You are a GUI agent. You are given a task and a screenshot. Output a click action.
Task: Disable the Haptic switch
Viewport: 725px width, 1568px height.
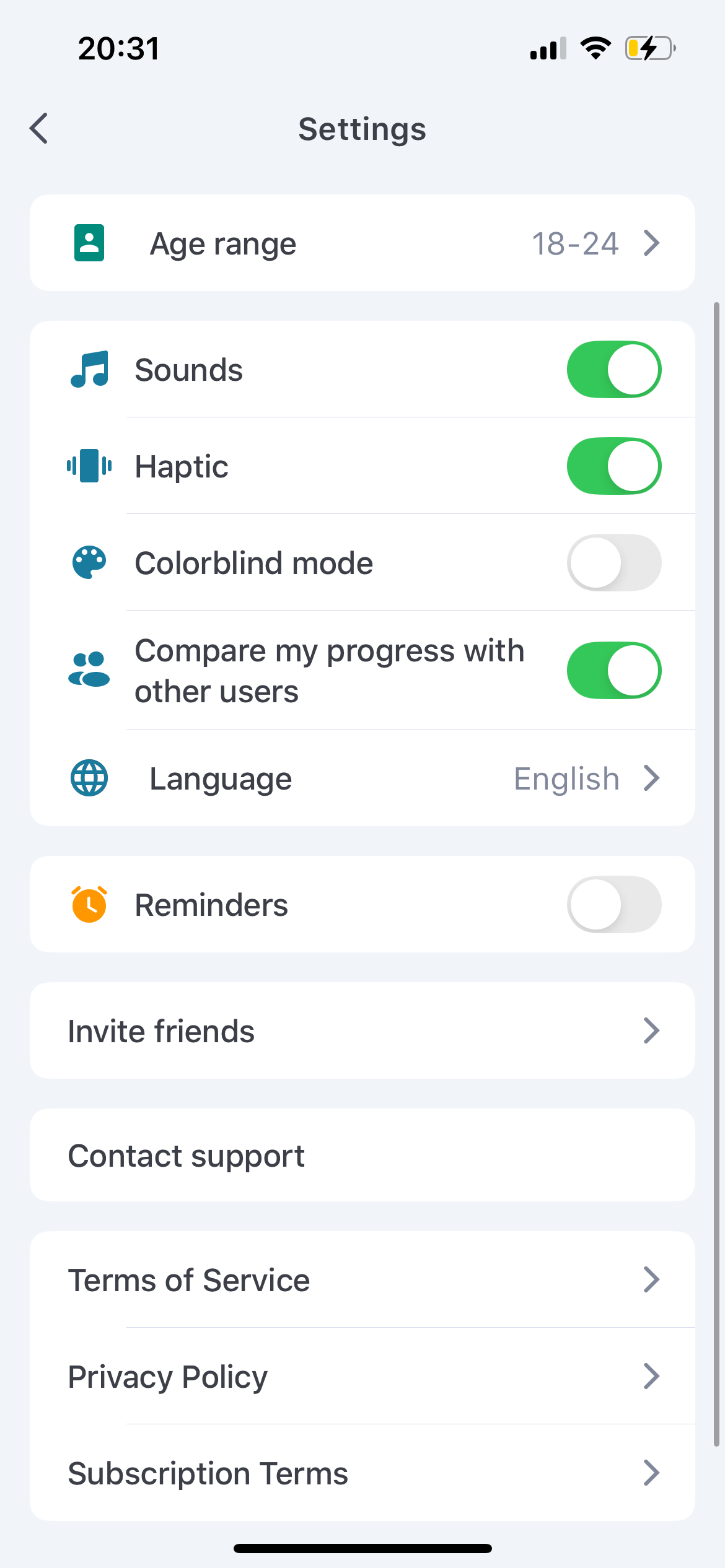tap(613, 466)
